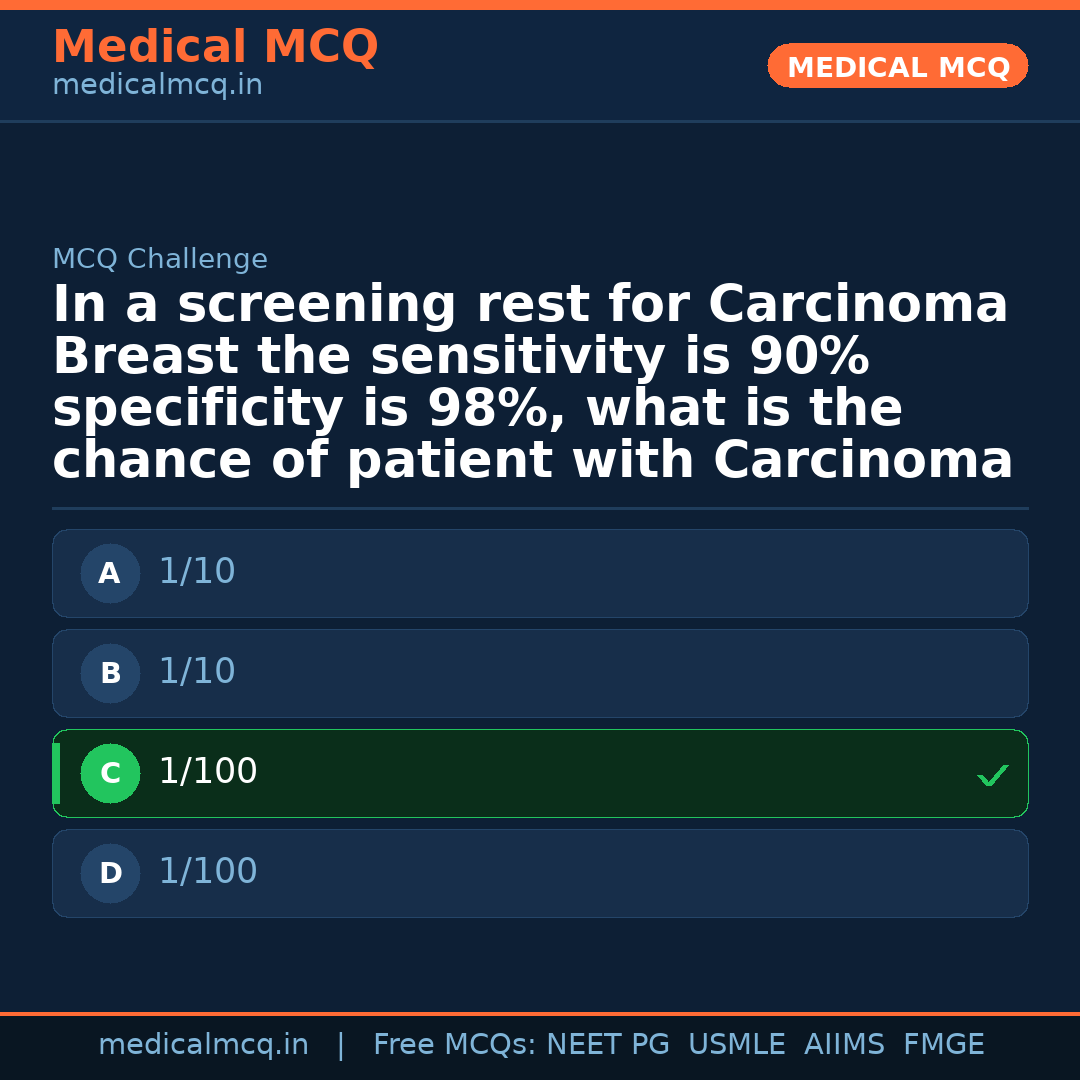
Task: Click AIIMS in the footer
Action: coord(844,1045)
